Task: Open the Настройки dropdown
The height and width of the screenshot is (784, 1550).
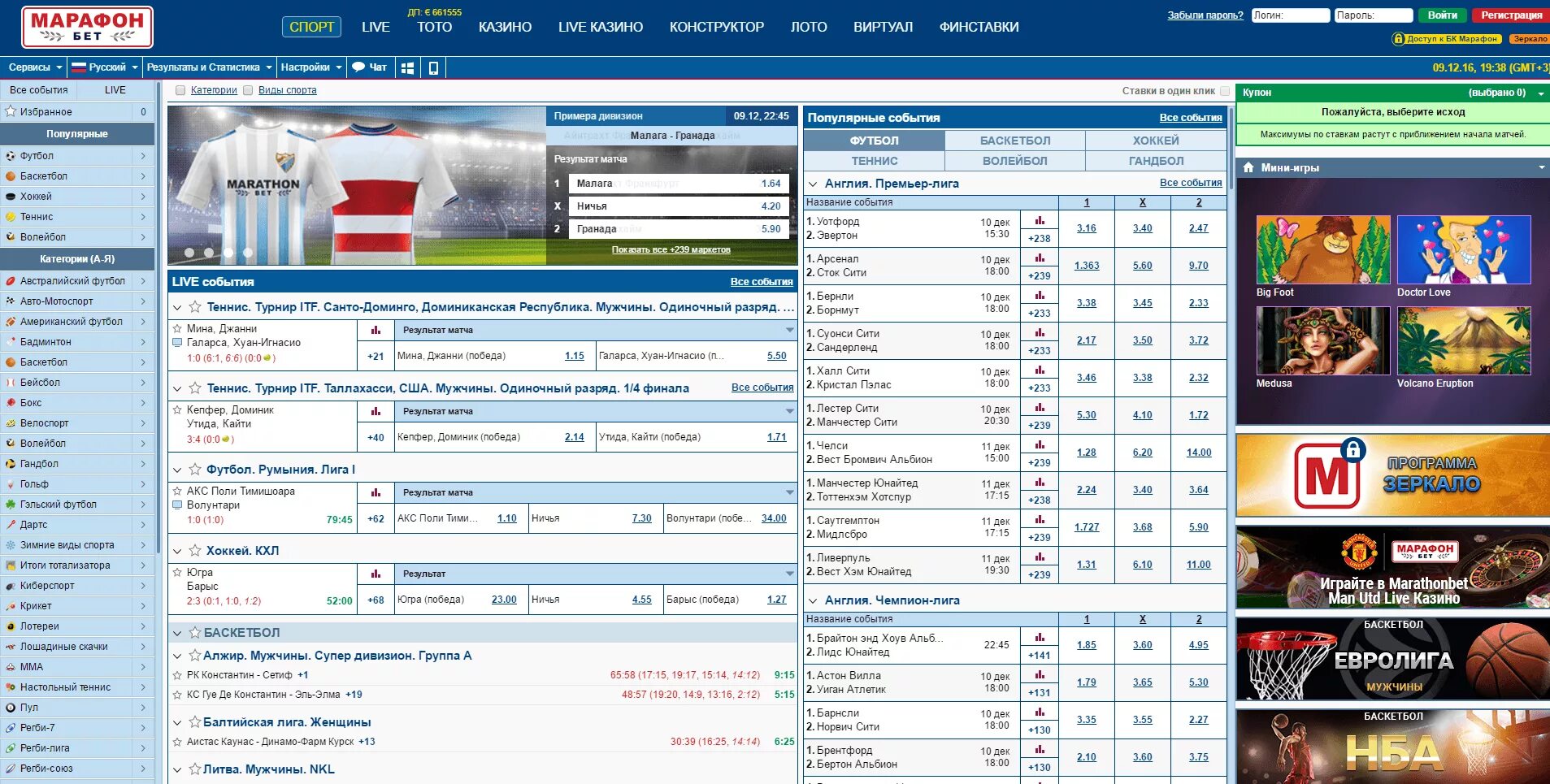Action: click(310, 67)
